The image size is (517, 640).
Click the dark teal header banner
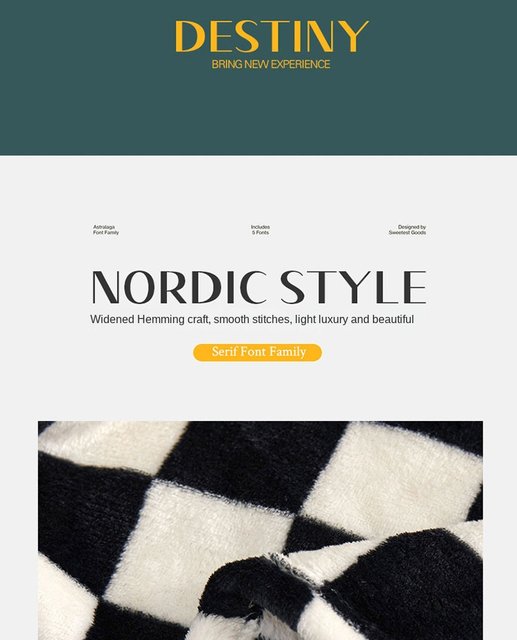click(258, 78)
